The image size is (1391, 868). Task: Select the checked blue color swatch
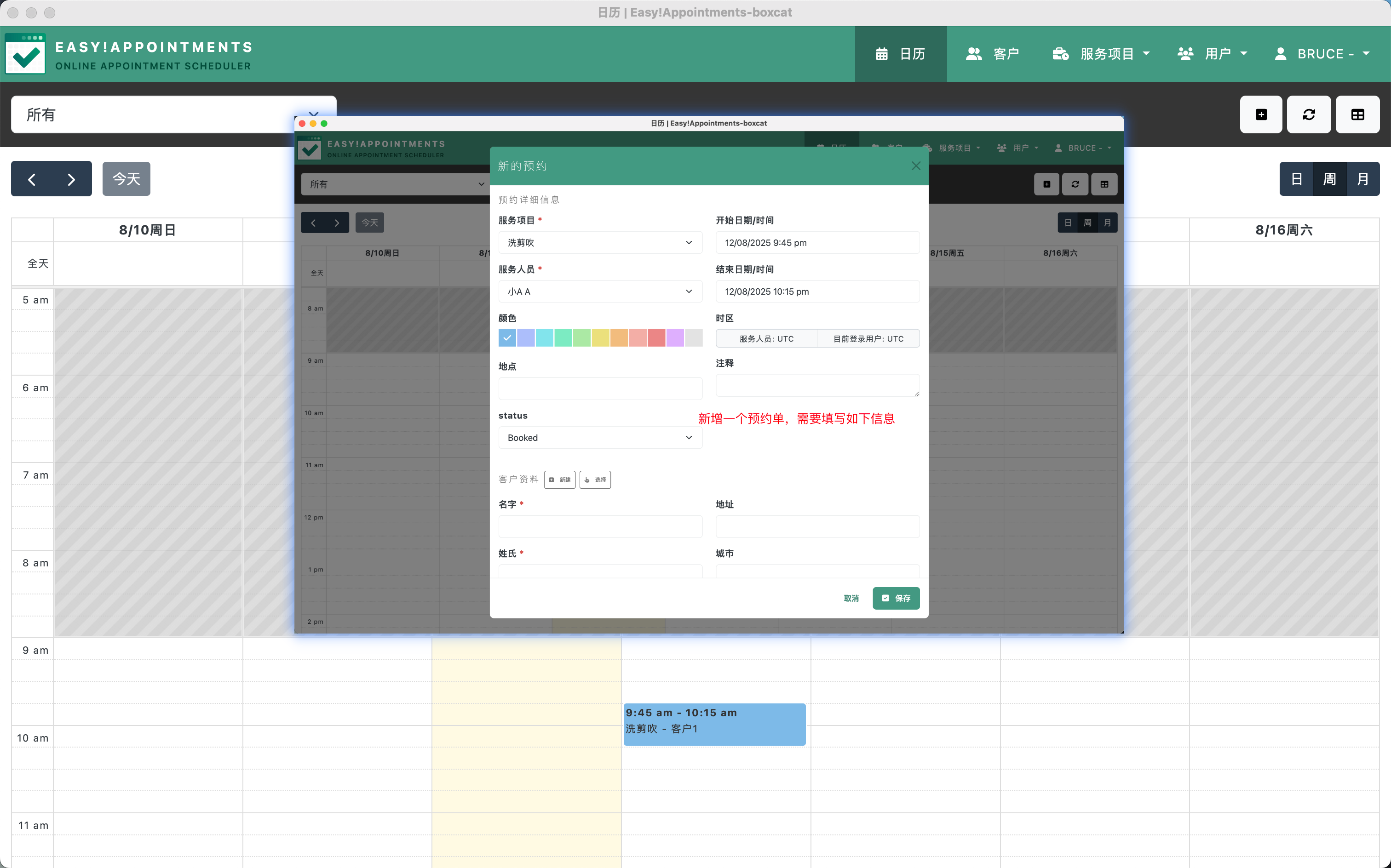[507, 338]
